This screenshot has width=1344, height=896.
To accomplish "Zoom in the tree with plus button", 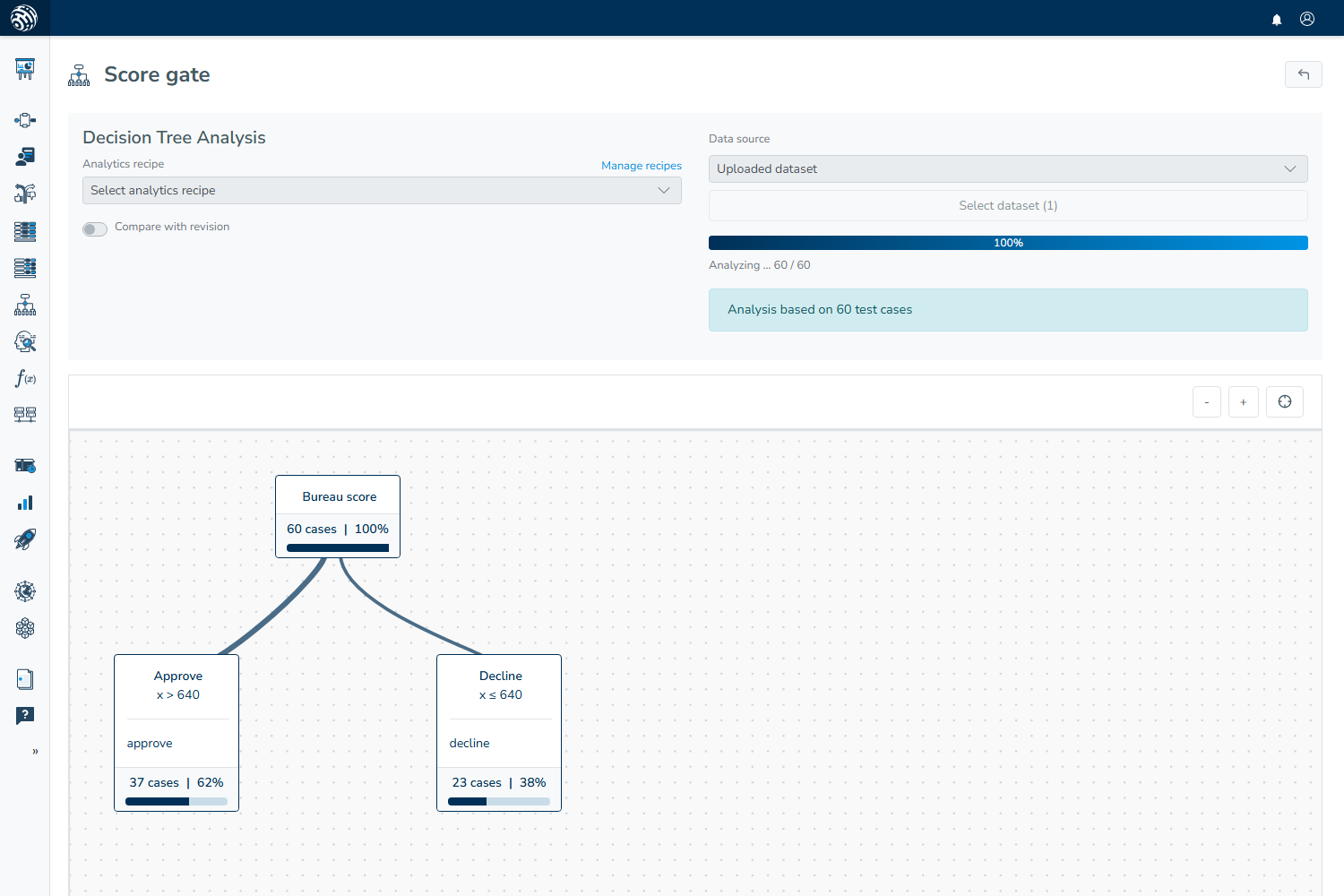I will [x=1244, y=401].
